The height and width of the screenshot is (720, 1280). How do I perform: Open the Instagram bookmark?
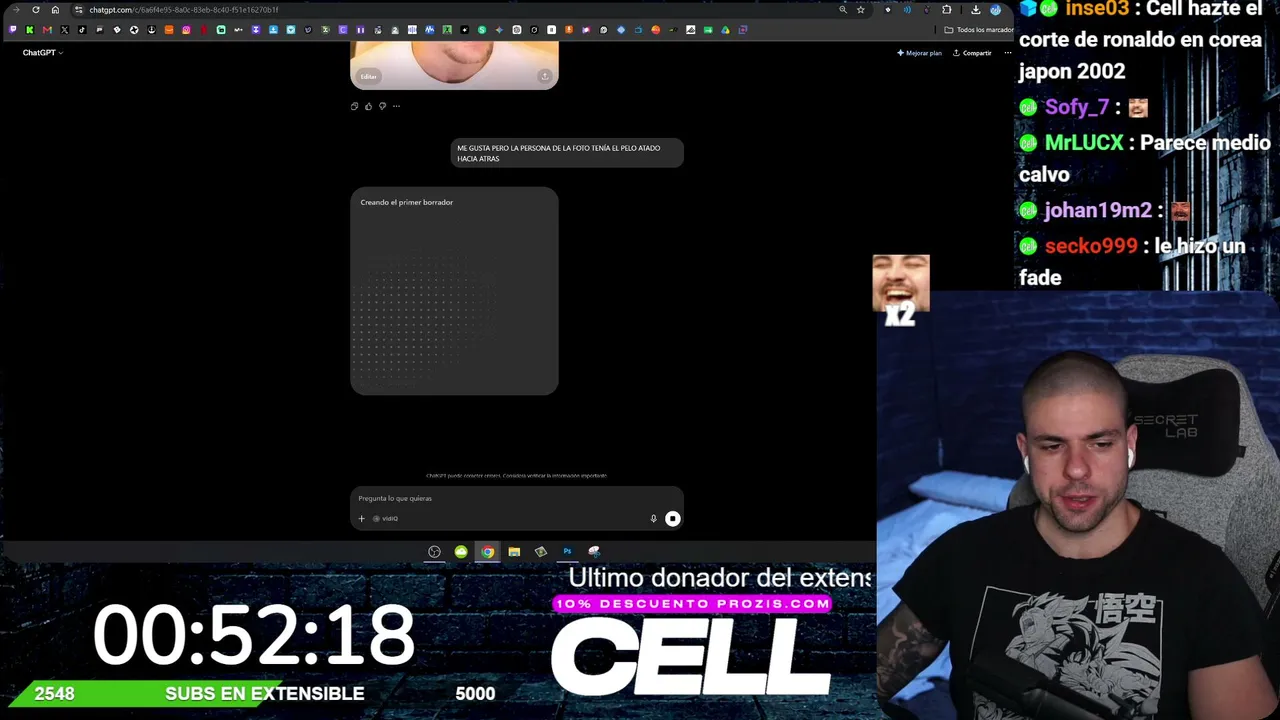pos(186,30)
